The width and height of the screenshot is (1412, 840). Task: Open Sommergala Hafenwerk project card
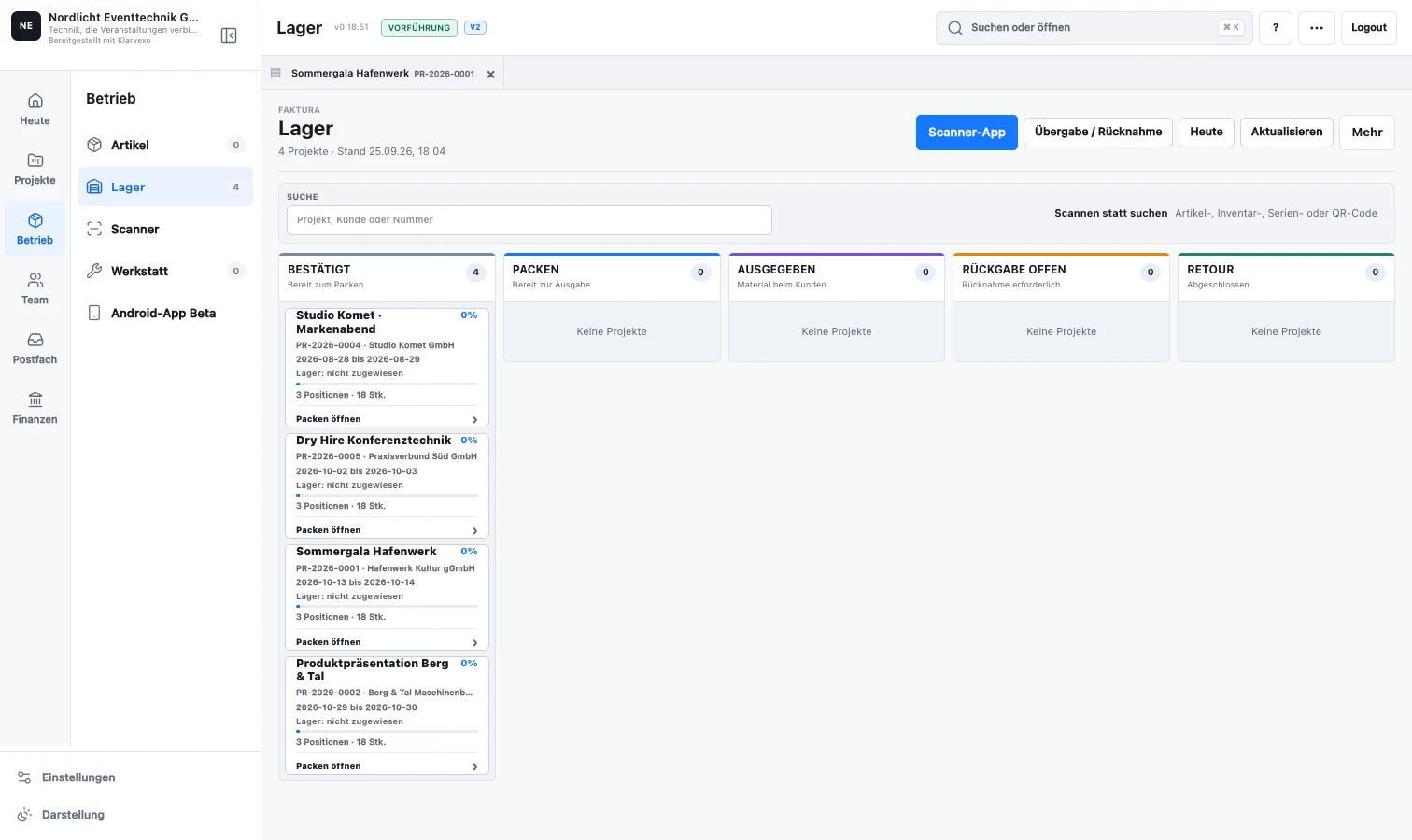click(x=387, y=597)
